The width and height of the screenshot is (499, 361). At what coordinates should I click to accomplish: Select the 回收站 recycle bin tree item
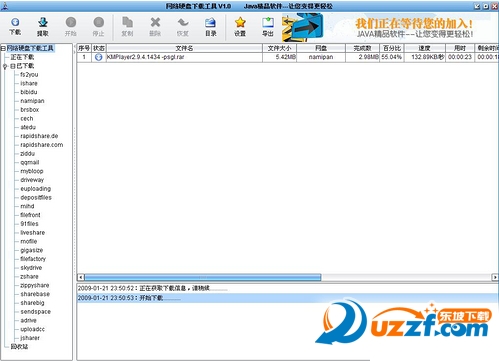(19, 347)
